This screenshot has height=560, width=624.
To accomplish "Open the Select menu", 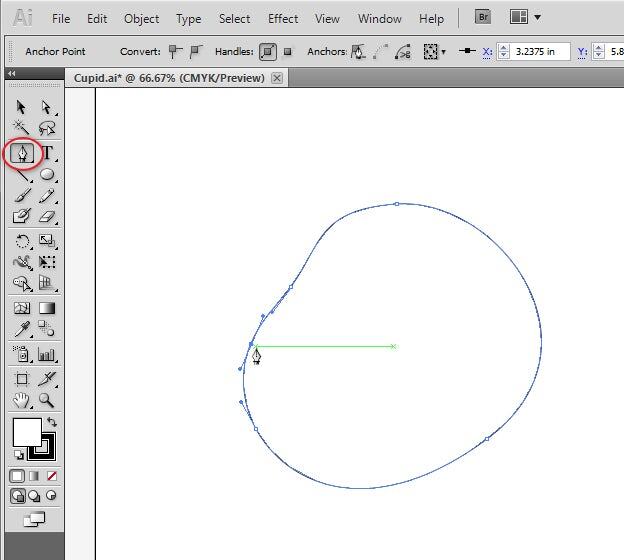I will click(x=234, y=19).
